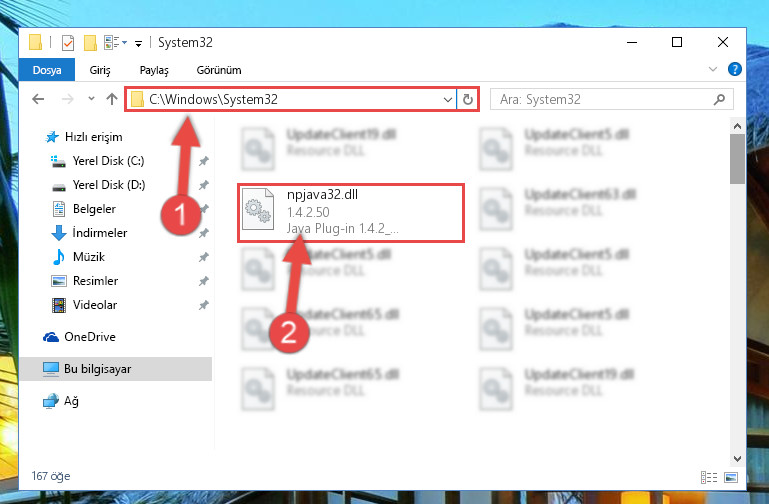
Task: Open the Dosya menu tab
Action: click(x=47, y=70)
